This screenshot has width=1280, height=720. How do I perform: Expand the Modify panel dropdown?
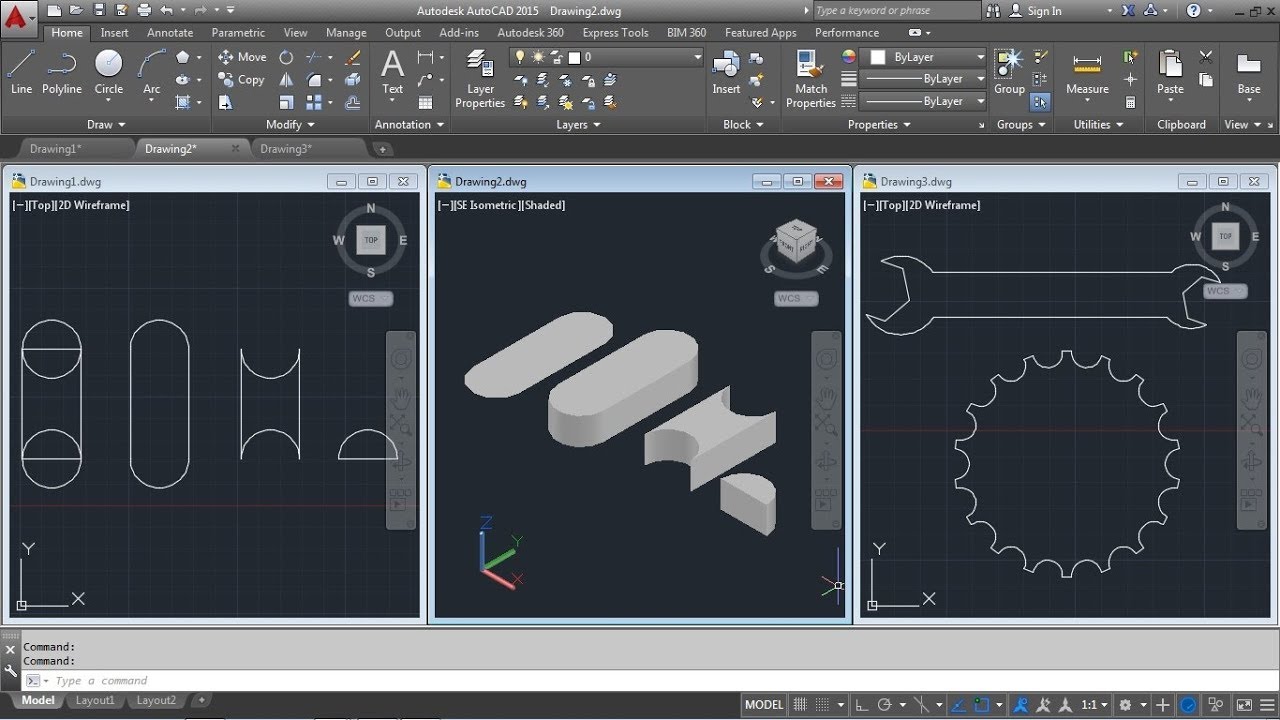click(290, 125)
